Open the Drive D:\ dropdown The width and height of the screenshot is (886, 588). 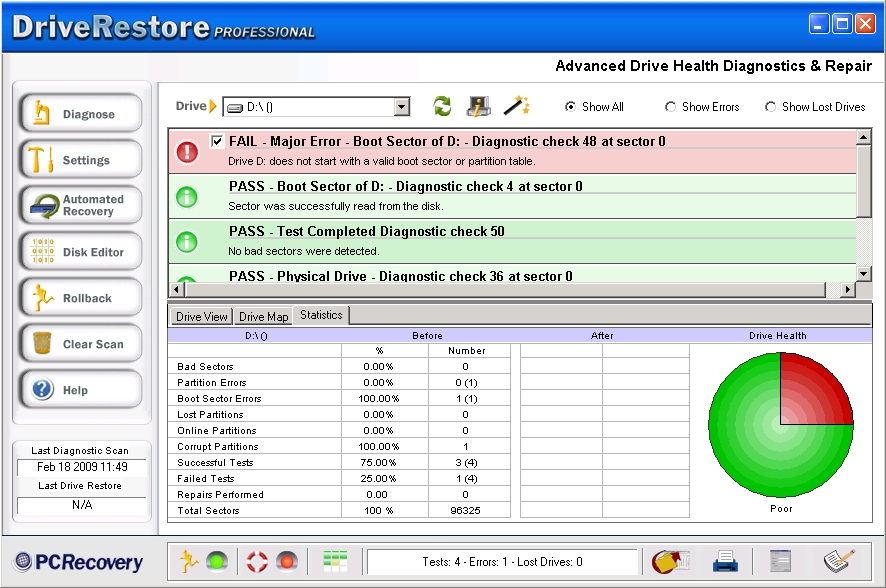[401, 107]
